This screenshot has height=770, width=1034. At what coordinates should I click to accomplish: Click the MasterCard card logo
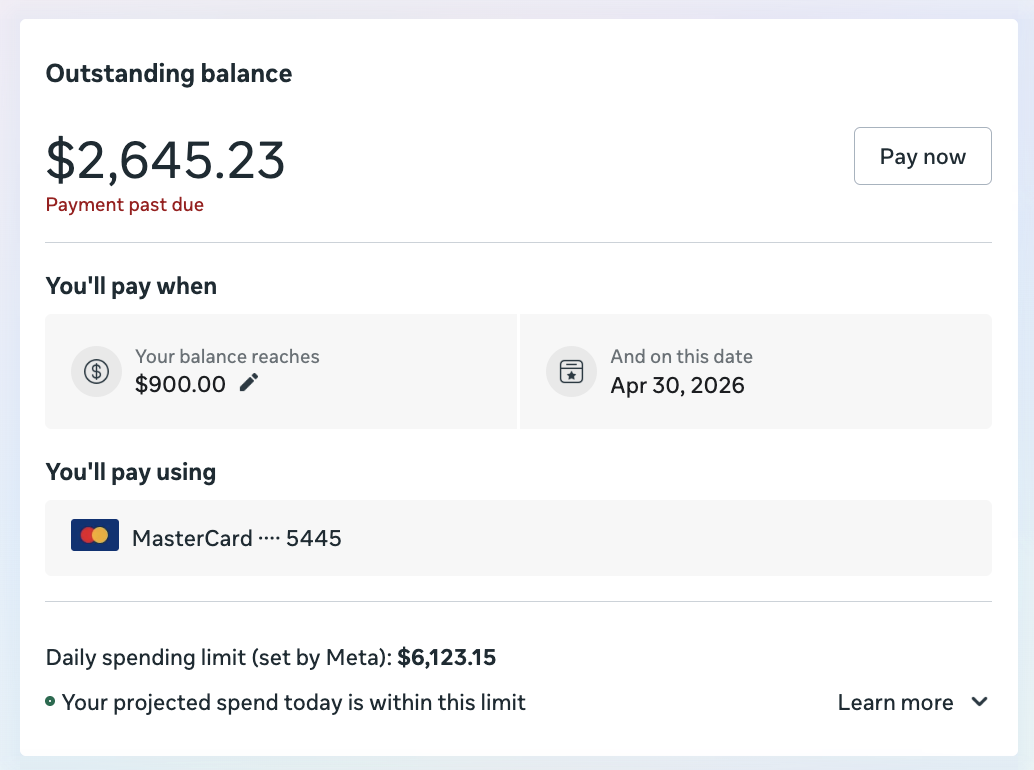click(x=94, y=535)
